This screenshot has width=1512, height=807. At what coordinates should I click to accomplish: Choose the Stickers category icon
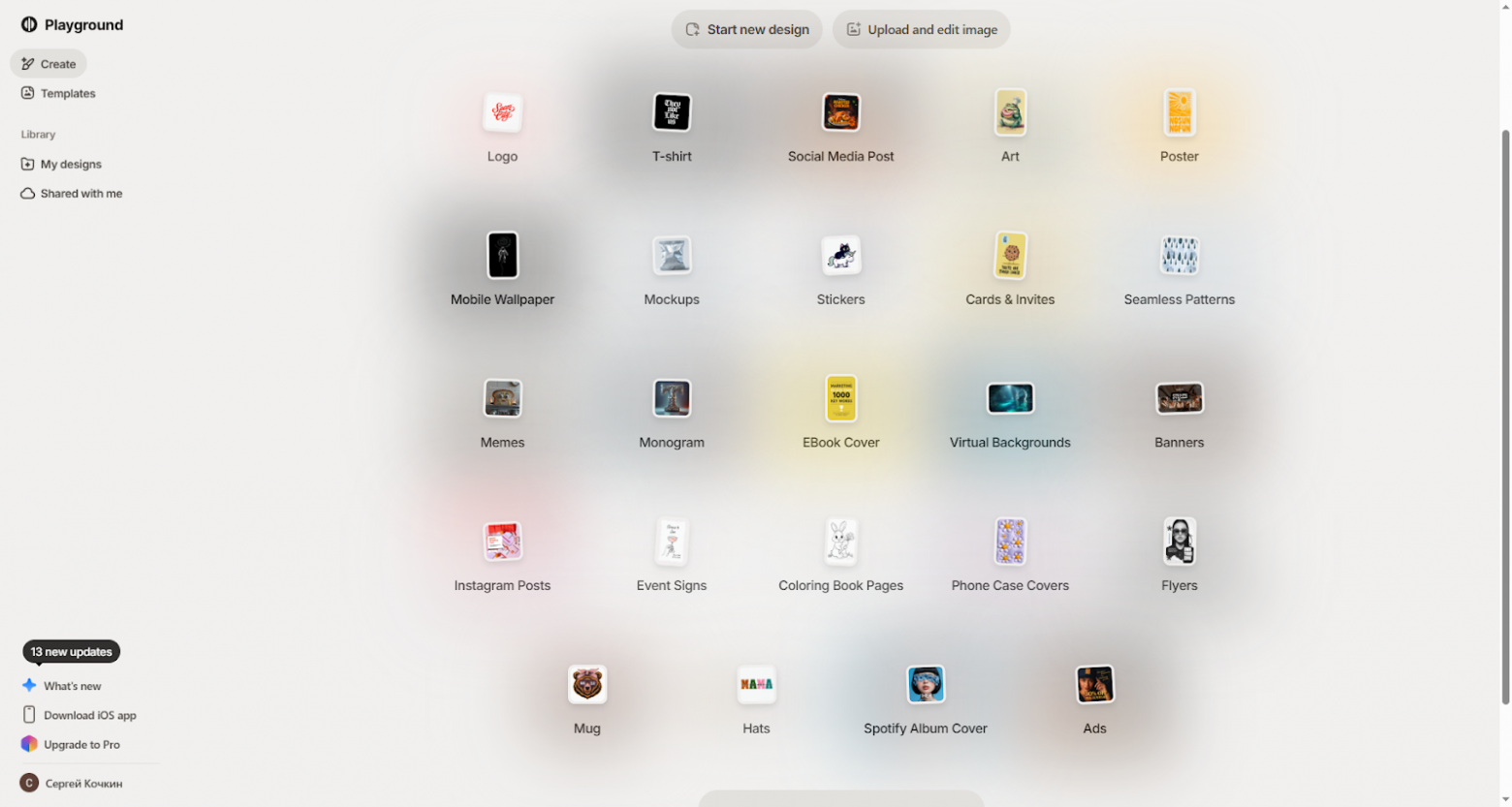841,256
